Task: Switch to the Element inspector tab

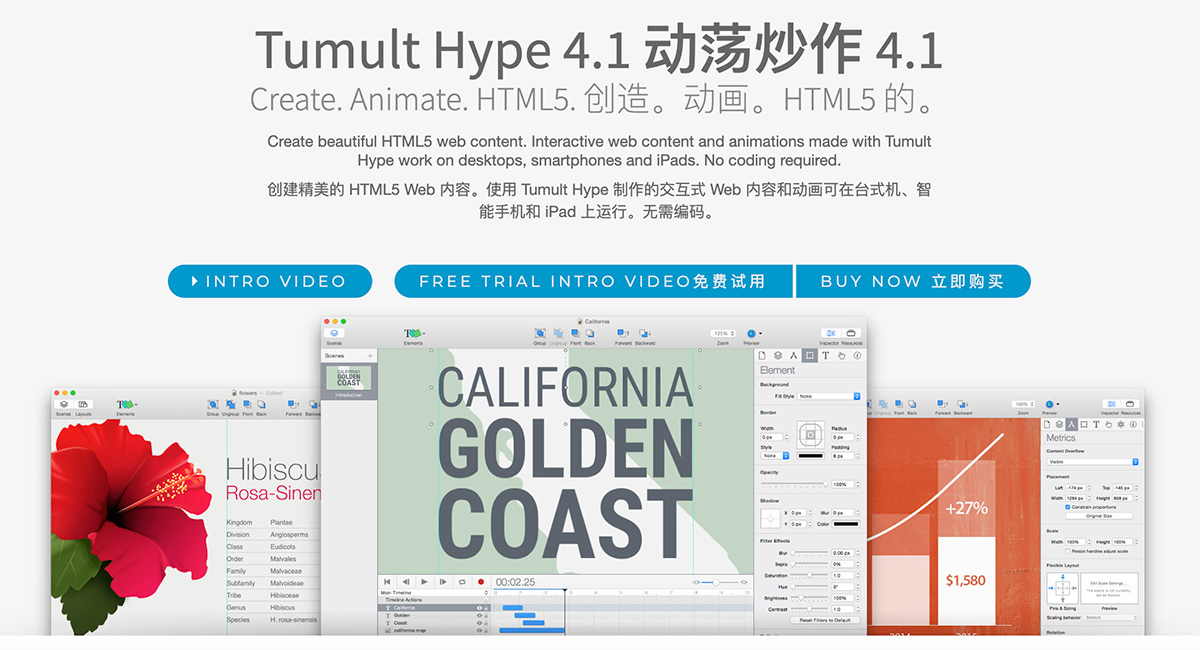Action: tap(810, 356)
